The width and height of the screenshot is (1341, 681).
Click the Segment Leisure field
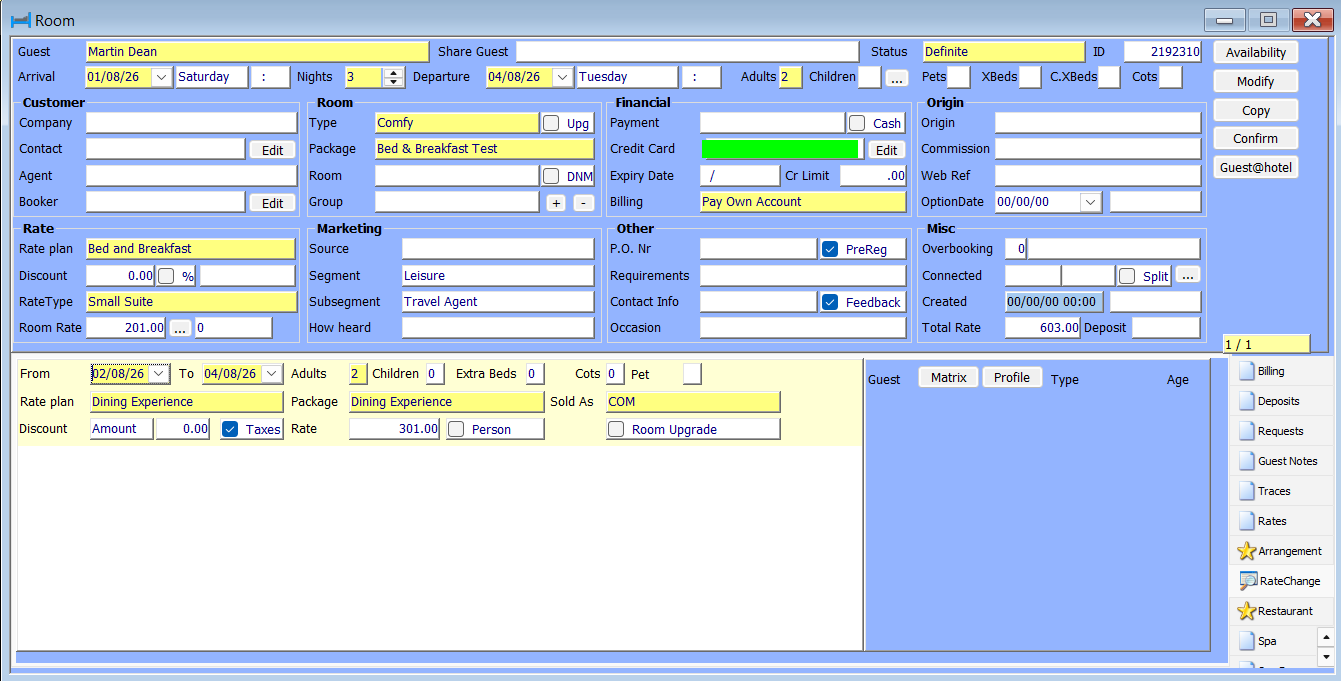coord(498,276)
